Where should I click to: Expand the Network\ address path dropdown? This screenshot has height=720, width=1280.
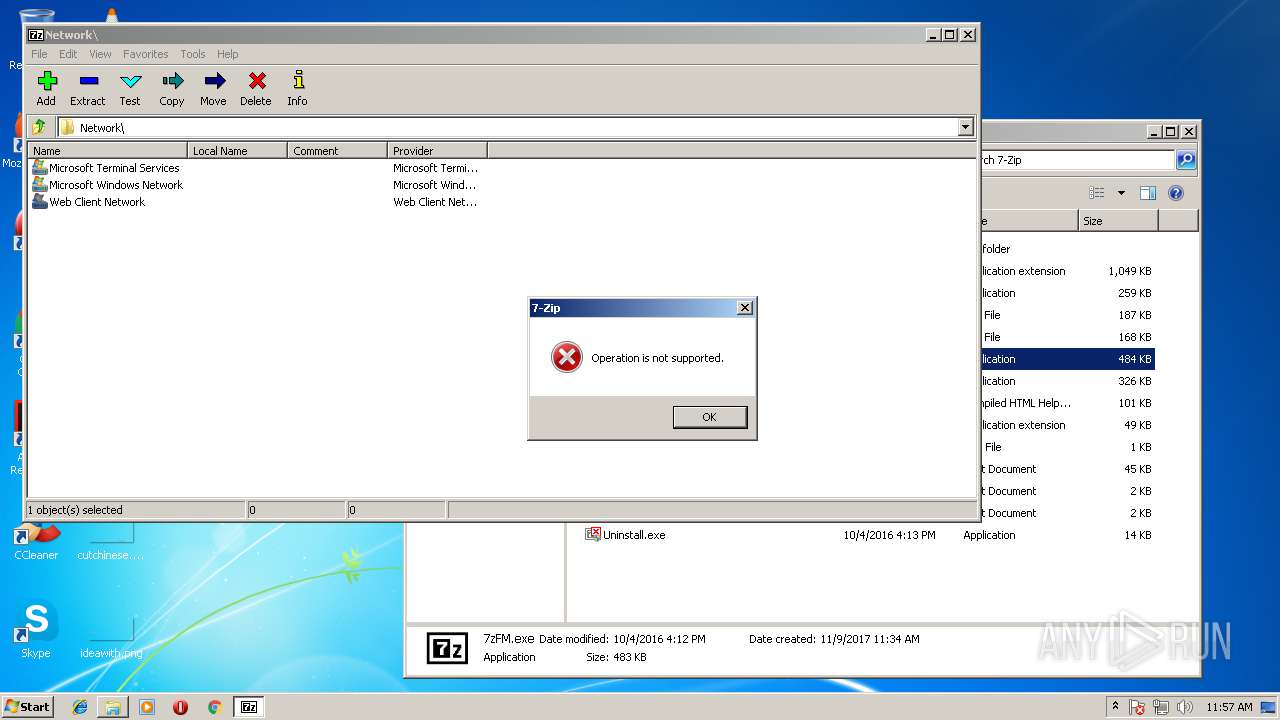pos(965,127)
